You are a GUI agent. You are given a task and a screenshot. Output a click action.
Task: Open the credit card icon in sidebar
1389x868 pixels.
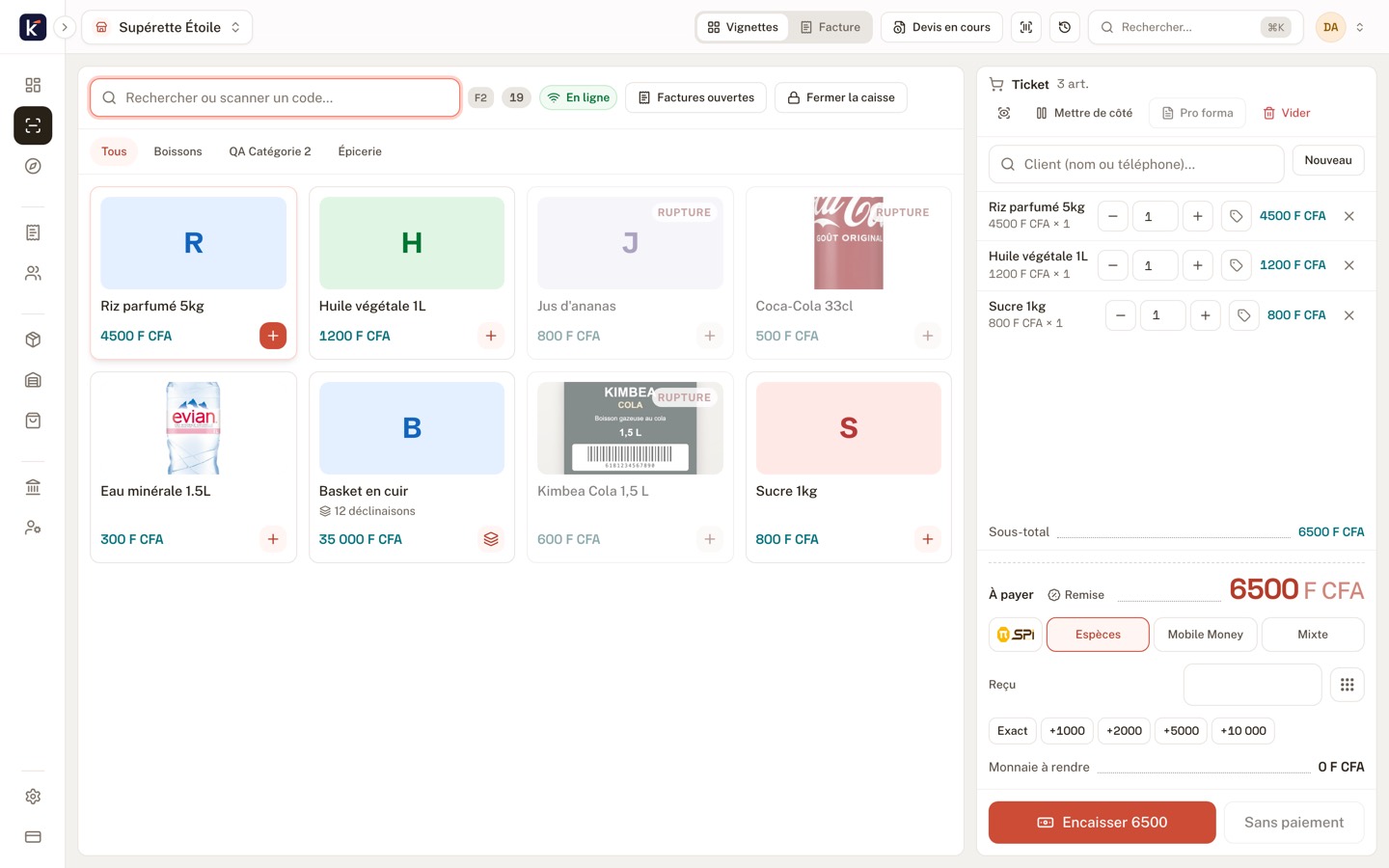(x=33, y=837)
